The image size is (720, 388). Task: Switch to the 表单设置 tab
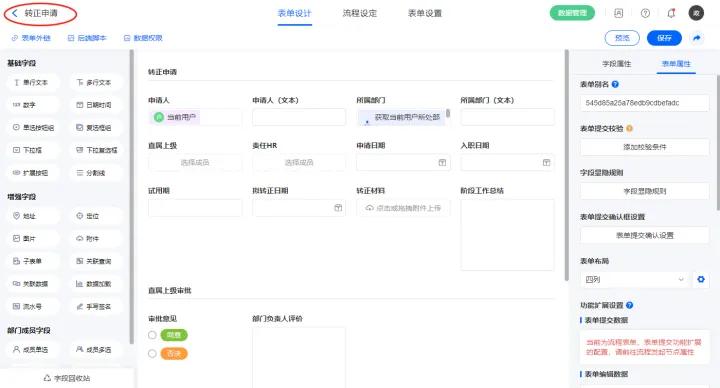(425, 13)
